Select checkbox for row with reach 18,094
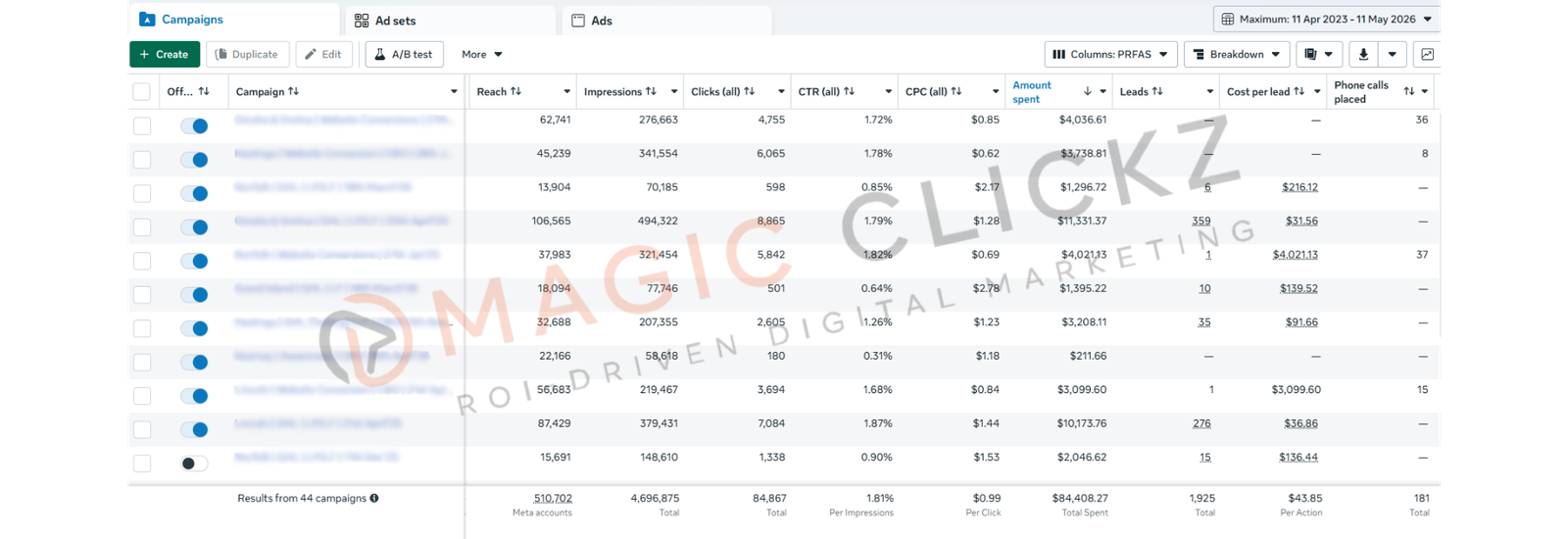The width and height of the screenshot is (1568, 539). pyautogui.click(x=142, y=295)
